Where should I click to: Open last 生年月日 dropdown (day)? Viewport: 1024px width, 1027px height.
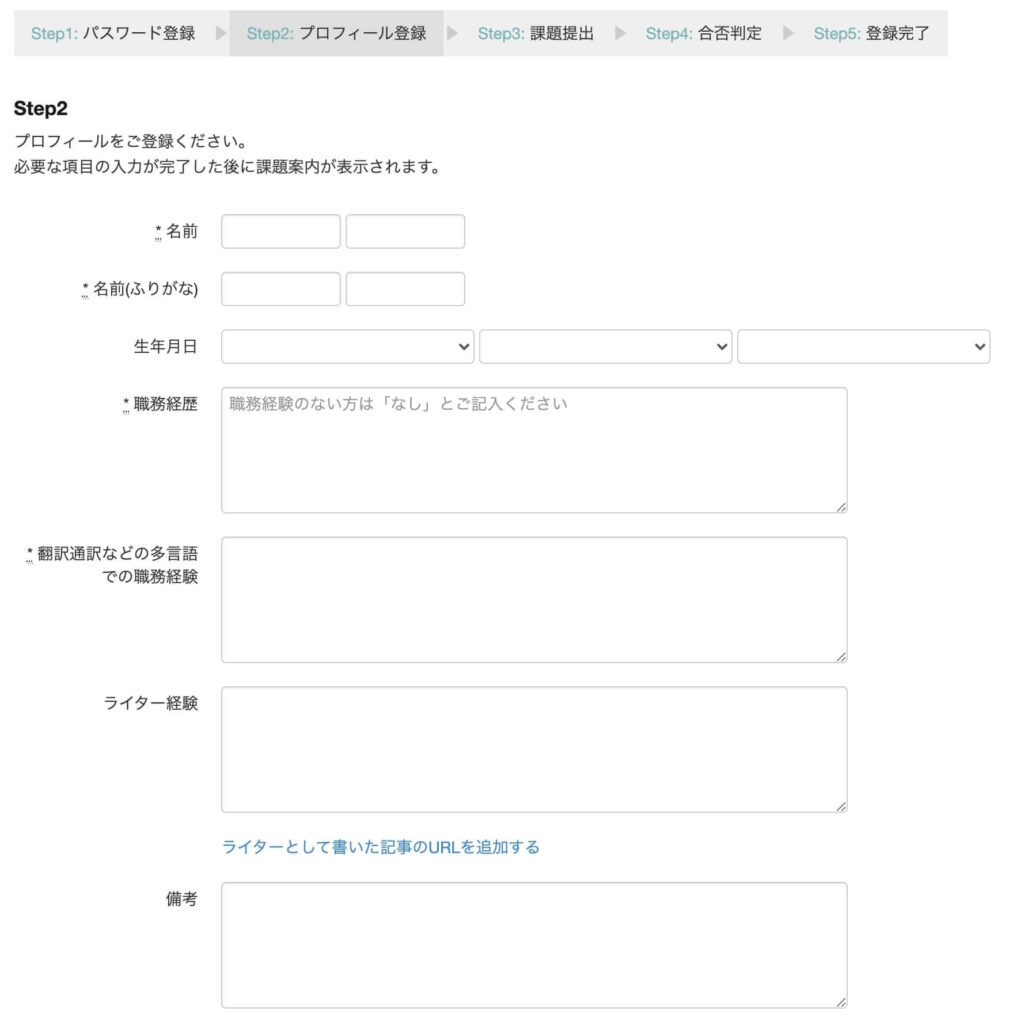coord(863,346)
